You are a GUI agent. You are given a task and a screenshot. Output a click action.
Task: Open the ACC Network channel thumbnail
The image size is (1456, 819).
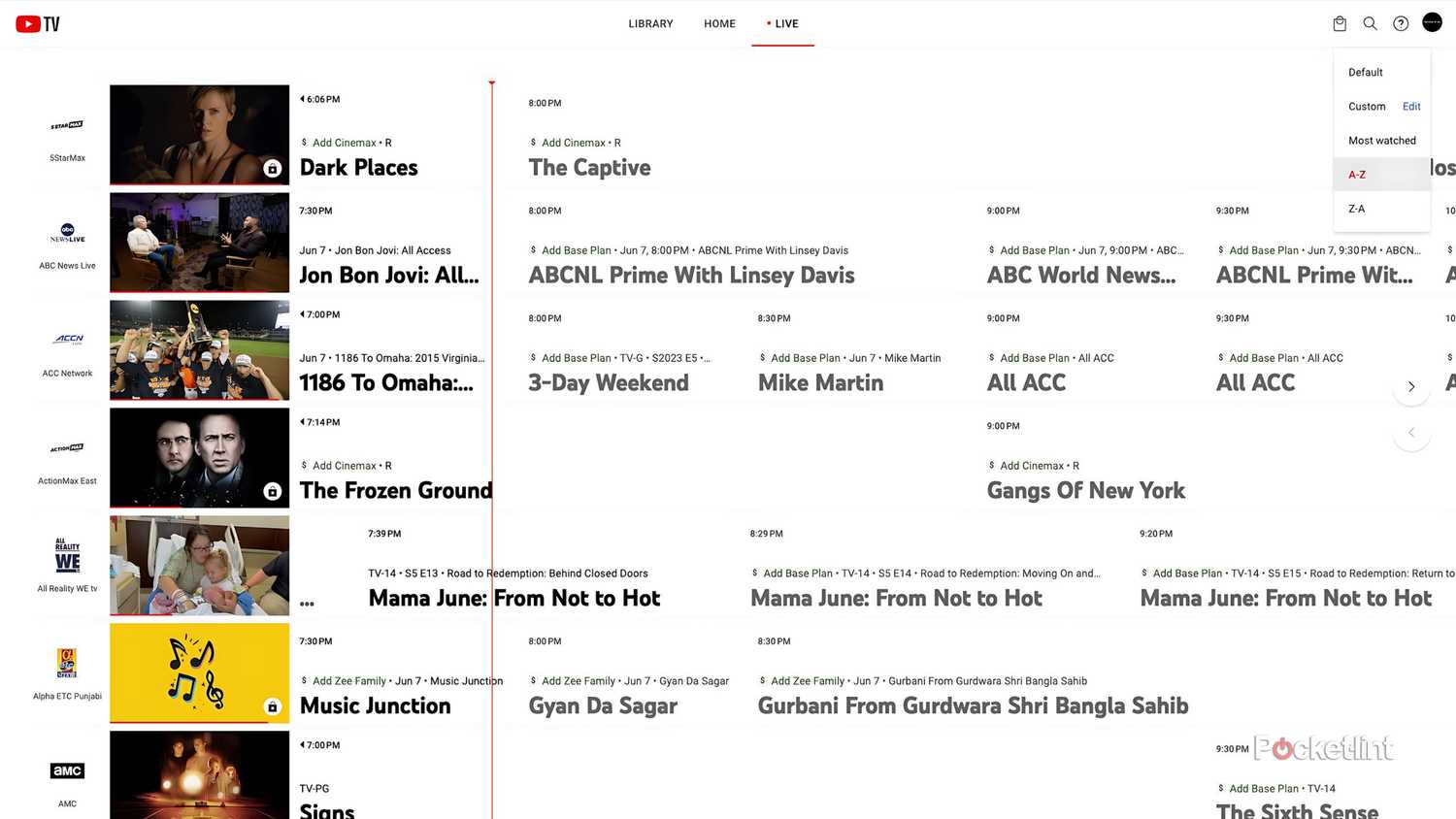[x=199, y=349]
